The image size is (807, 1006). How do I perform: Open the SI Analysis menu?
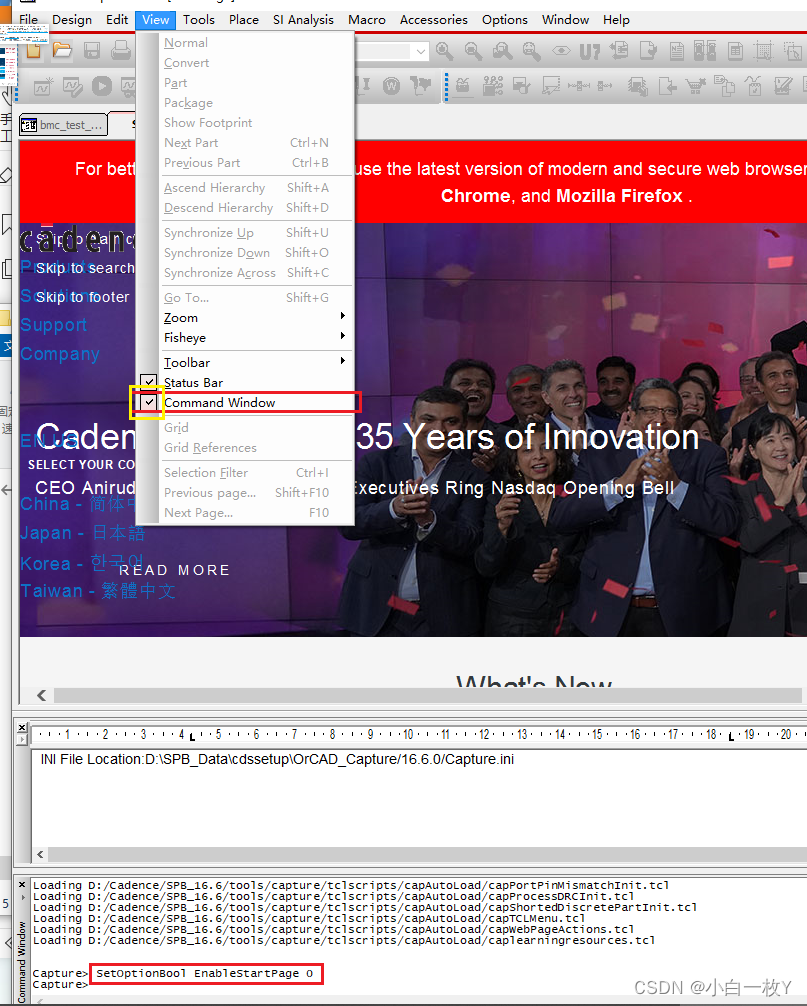pos(303,19)
